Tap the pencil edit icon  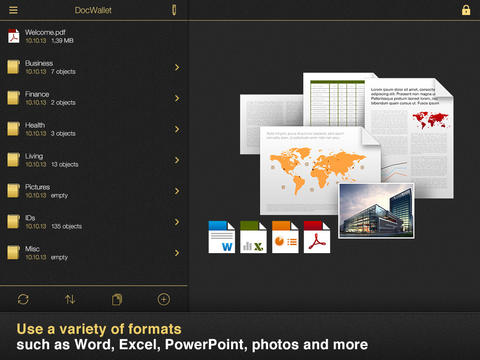(174, 10)
